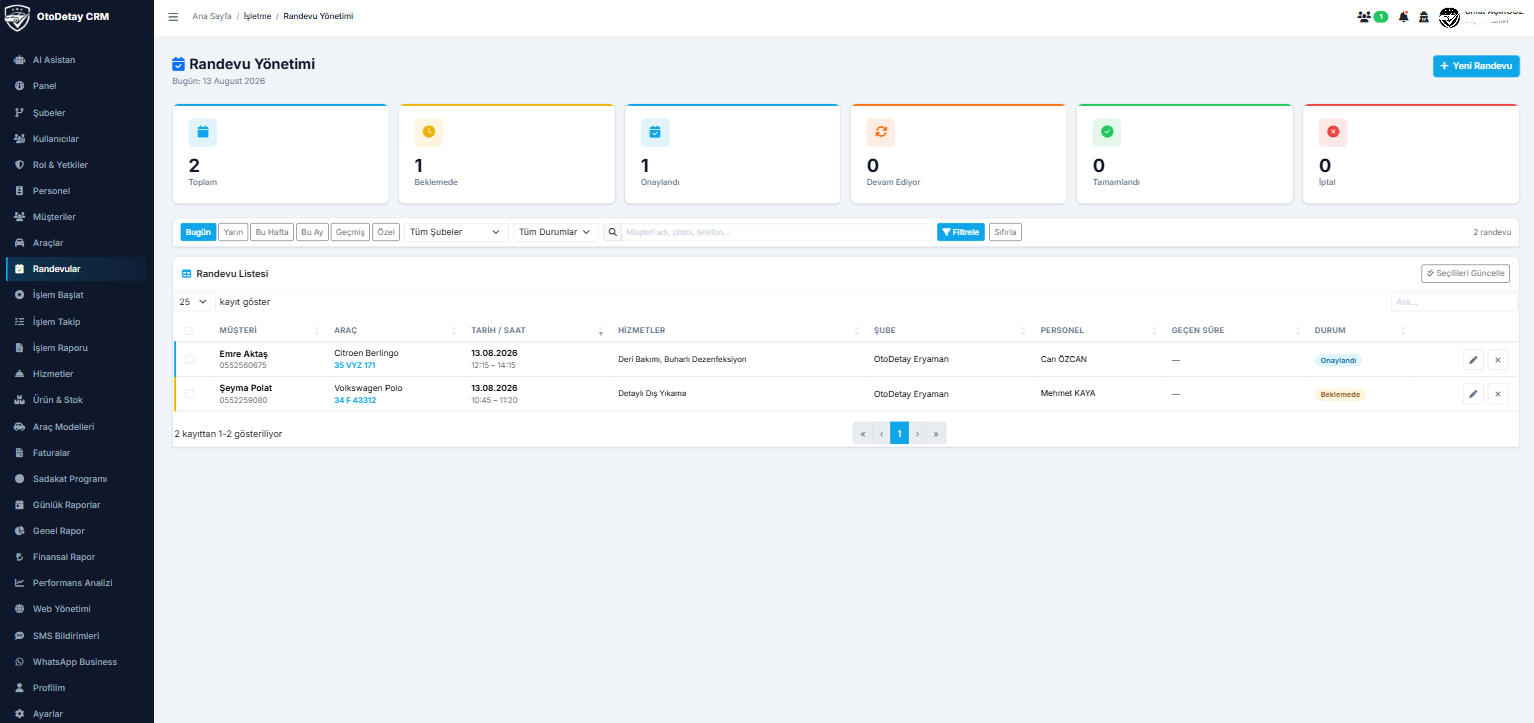Click the Yeni Randevu button

[1476, 66]
